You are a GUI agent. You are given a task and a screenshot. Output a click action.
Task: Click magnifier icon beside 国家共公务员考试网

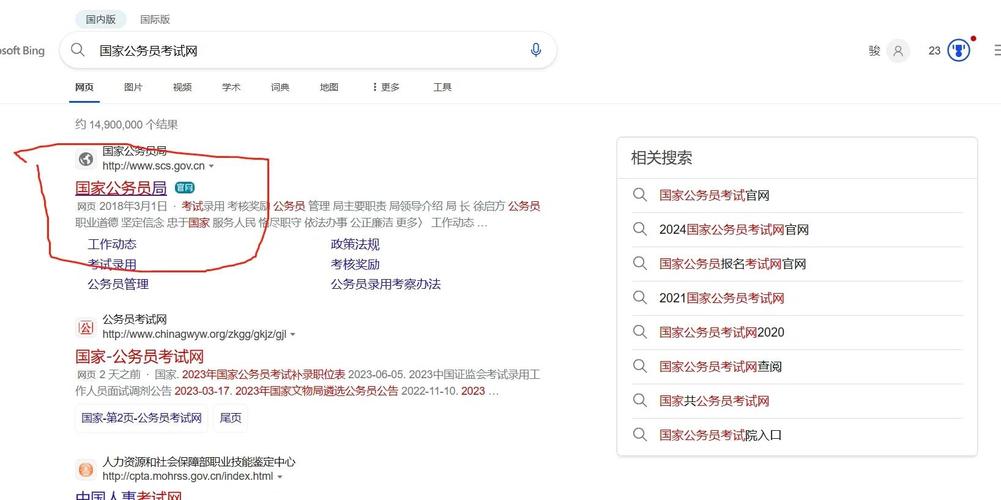point(640,400)
